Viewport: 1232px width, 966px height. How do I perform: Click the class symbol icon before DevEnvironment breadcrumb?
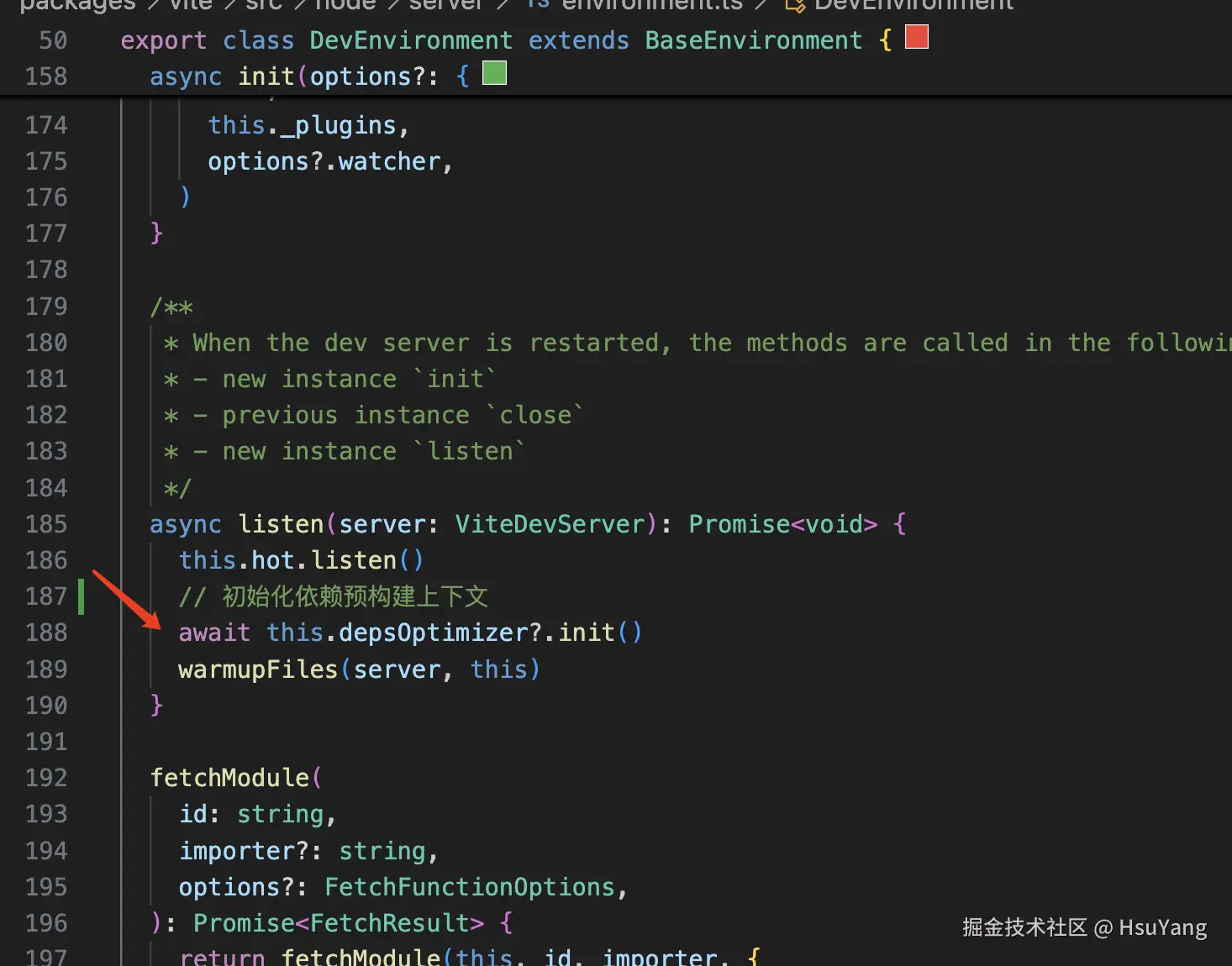pyautogui.click(x=795, y=5)
